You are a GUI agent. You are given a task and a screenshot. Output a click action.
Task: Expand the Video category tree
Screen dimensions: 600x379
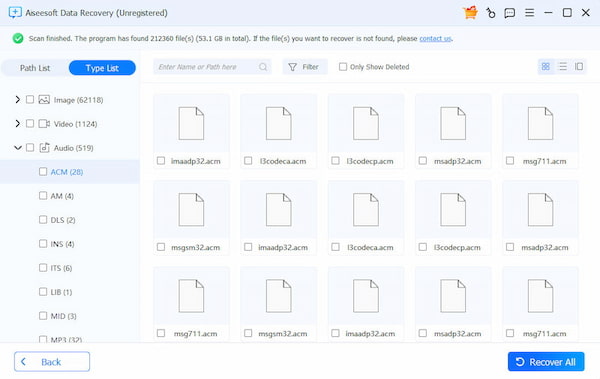18,124
